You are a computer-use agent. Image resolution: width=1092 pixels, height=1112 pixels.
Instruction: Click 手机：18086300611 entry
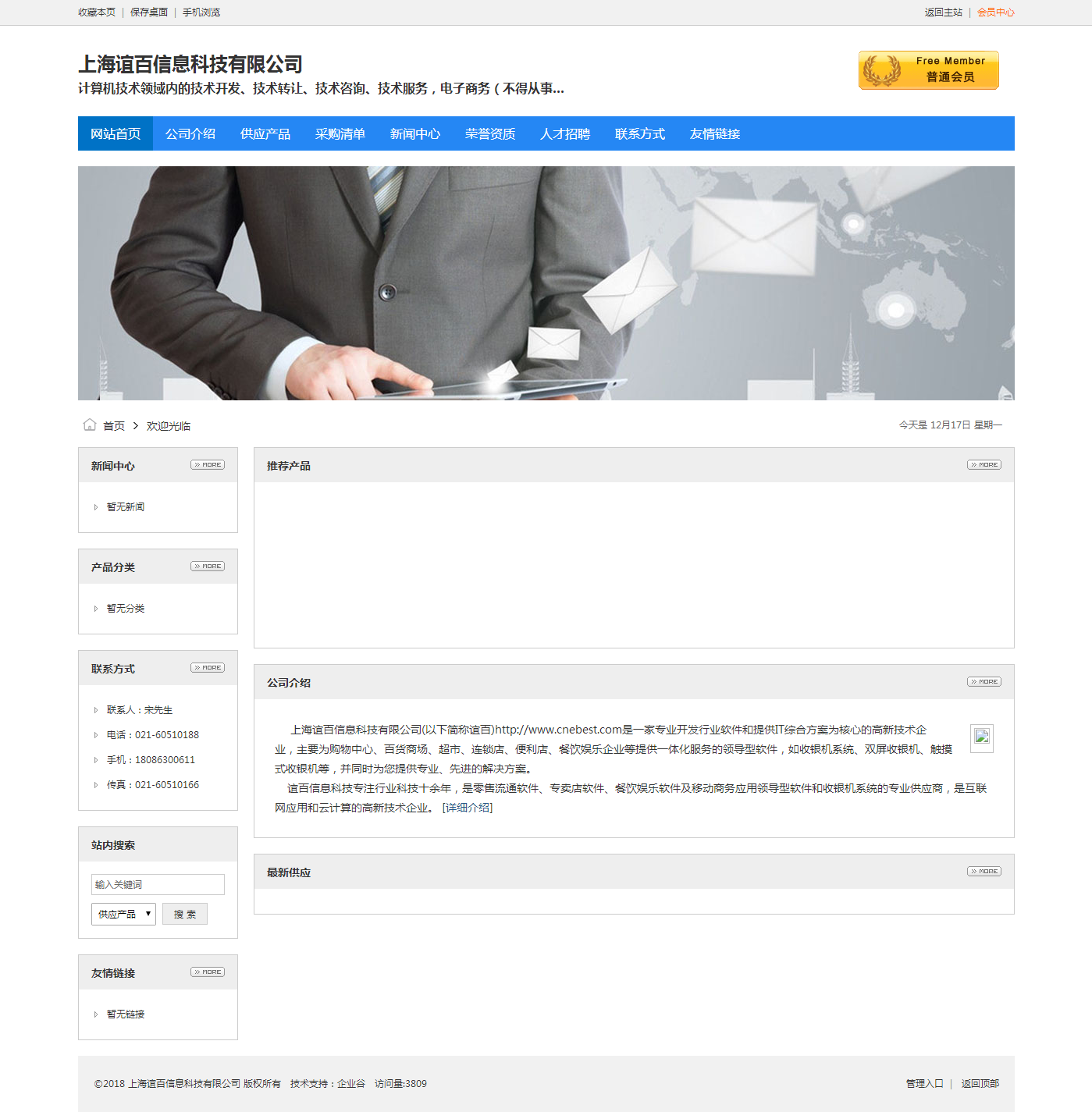151,760
